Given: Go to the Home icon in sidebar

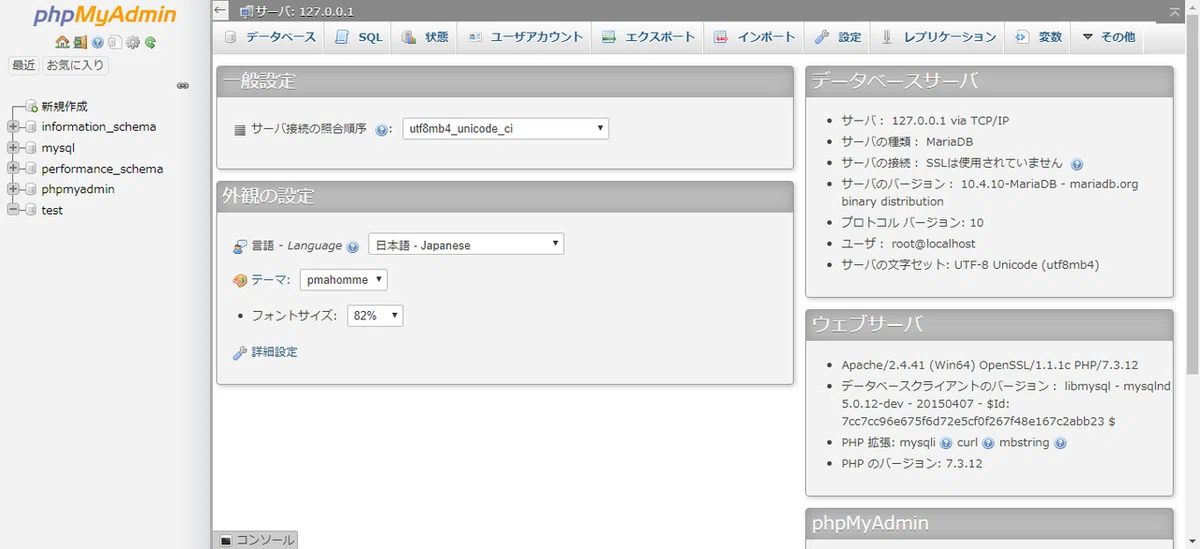Looking at the screenshot, I should [x=63, y=43].
